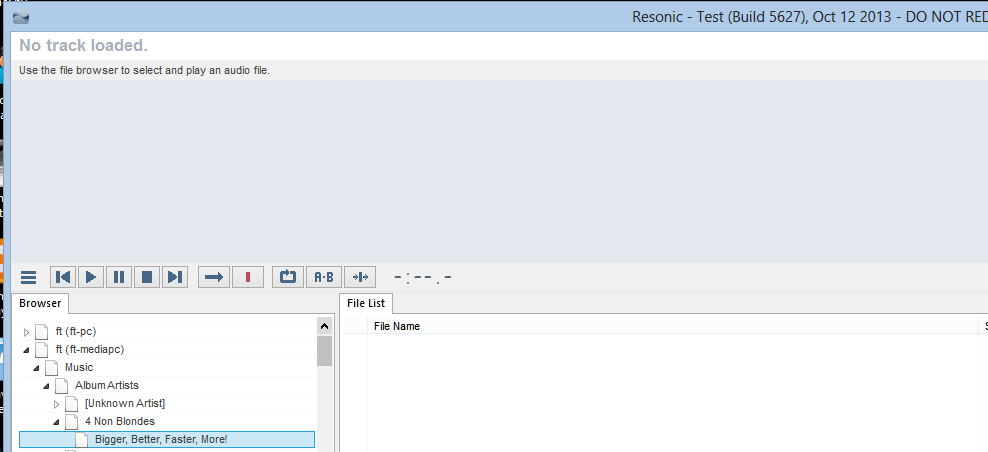Toggle the right-arrow play mode button
This screenshot has width=988, height=452.
click(213, 277)
